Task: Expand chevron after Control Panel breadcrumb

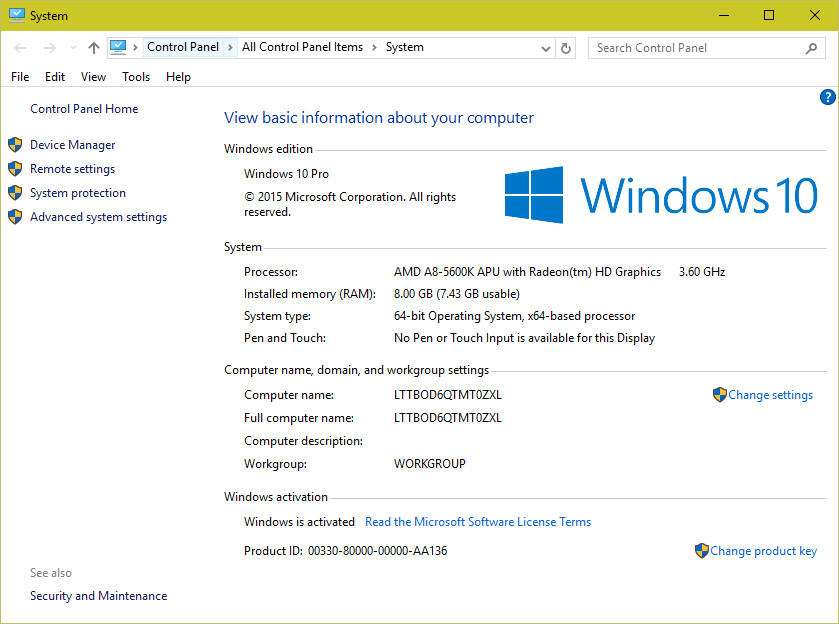Action: 230,48
